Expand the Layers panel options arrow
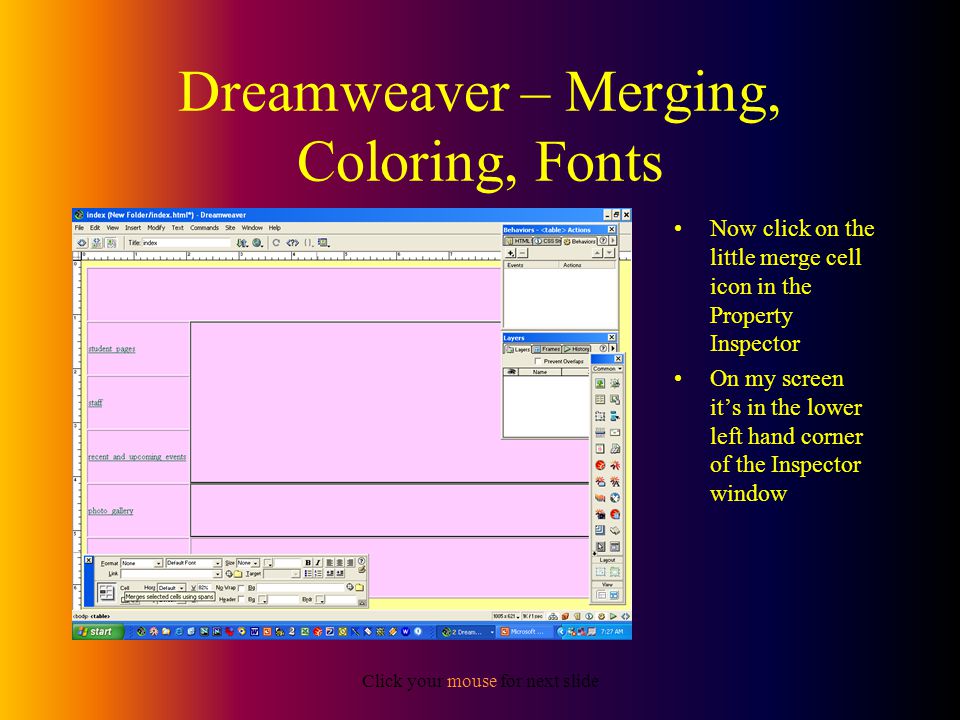 click(x=613, y=348)
